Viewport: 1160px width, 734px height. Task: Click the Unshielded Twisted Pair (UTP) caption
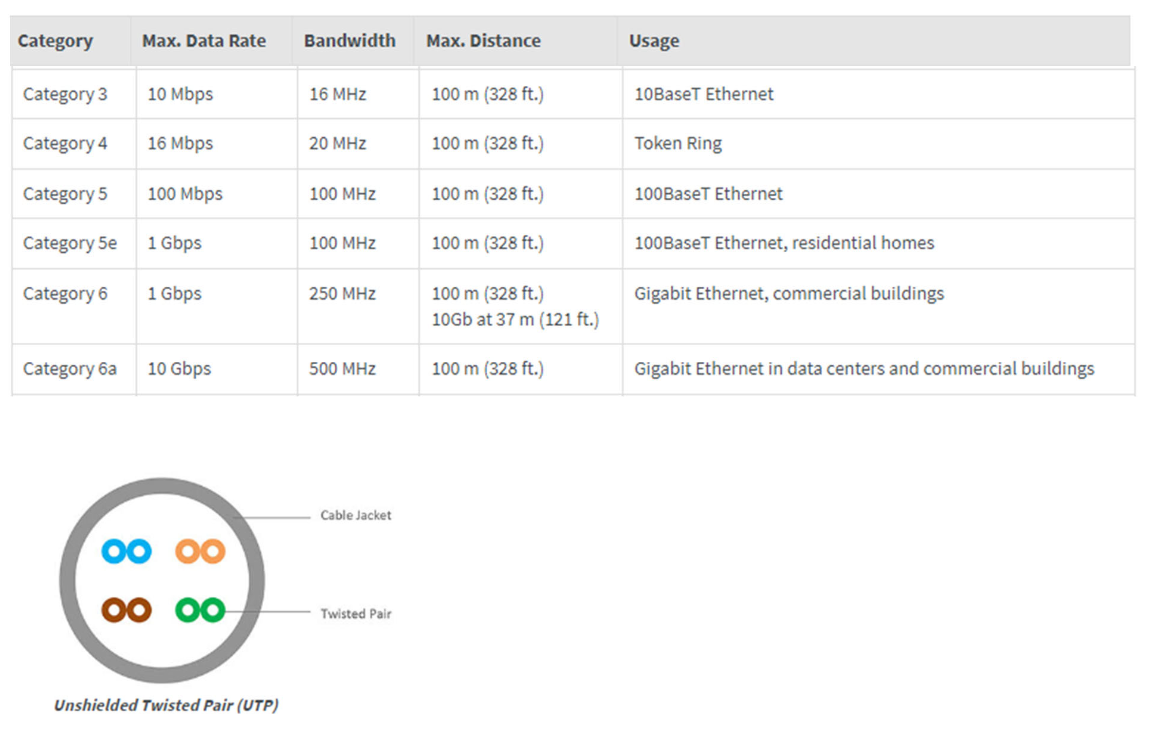pyautogui.click(x=166, y=705)
